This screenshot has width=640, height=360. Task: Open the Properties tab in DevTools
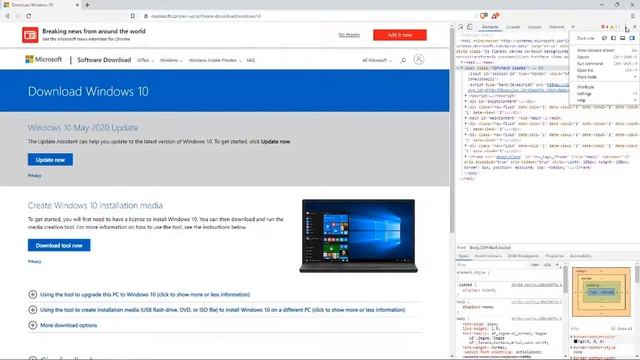(554, 256)
